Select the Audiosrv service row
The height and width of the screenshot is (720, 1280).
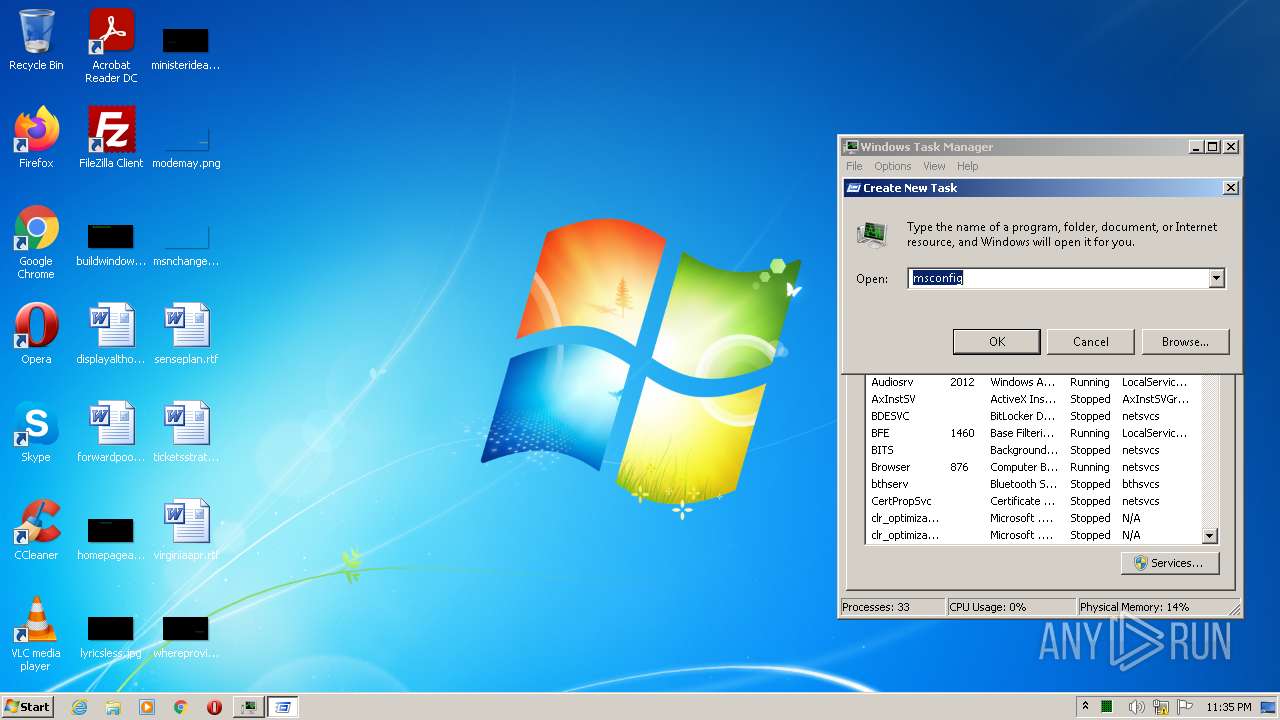pos(1034,382)
